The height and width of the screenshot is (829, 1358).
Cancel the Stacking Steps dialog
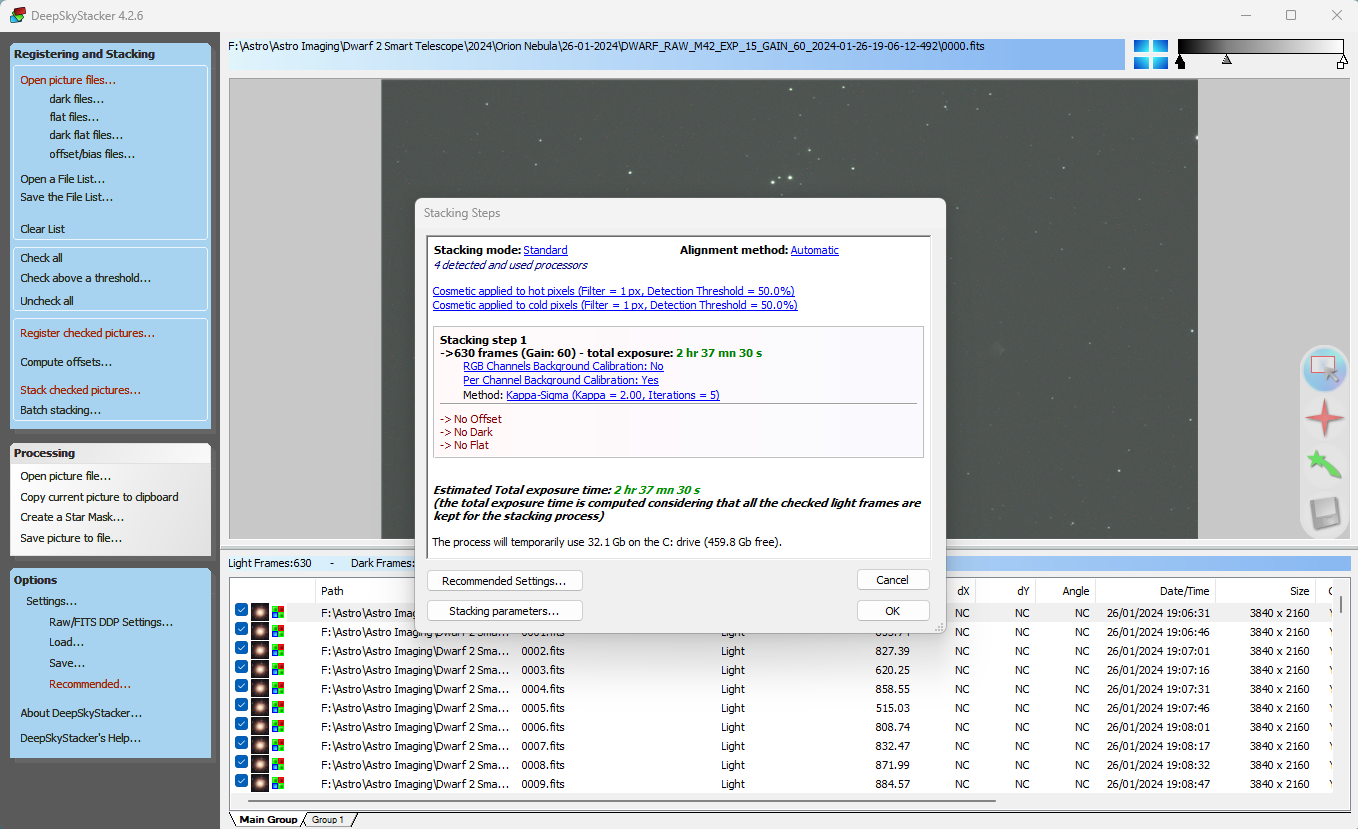tap(892, 580)
